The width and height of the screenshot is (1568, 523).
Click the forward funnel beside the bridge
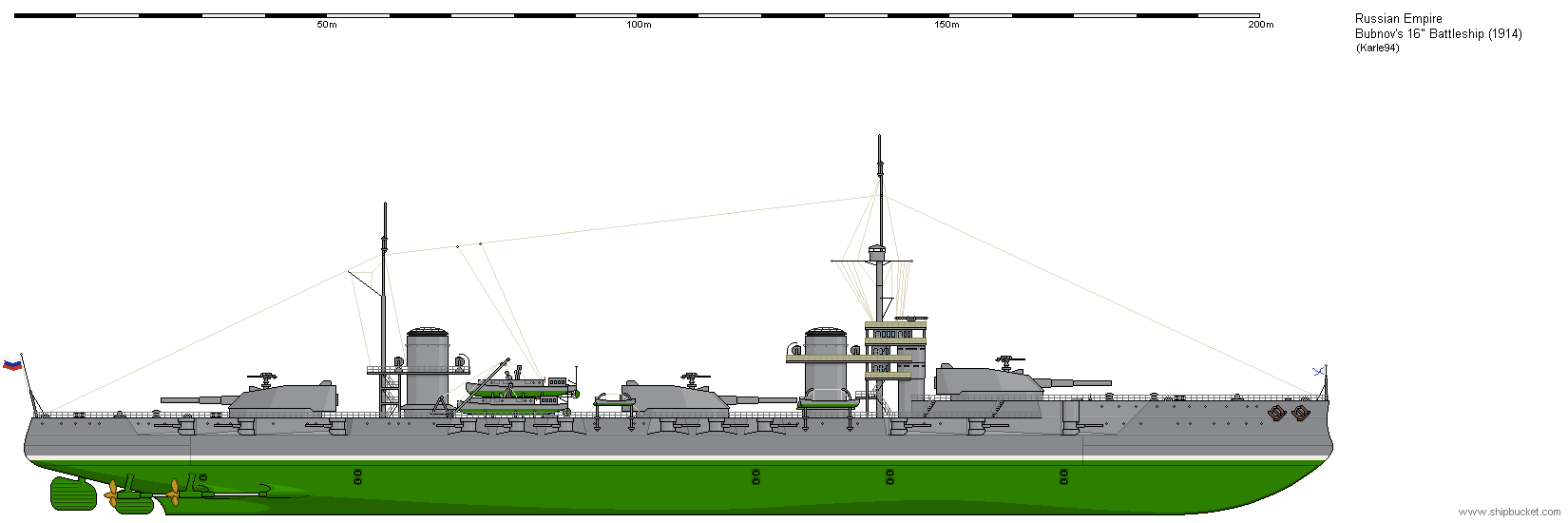coord(825,361)
